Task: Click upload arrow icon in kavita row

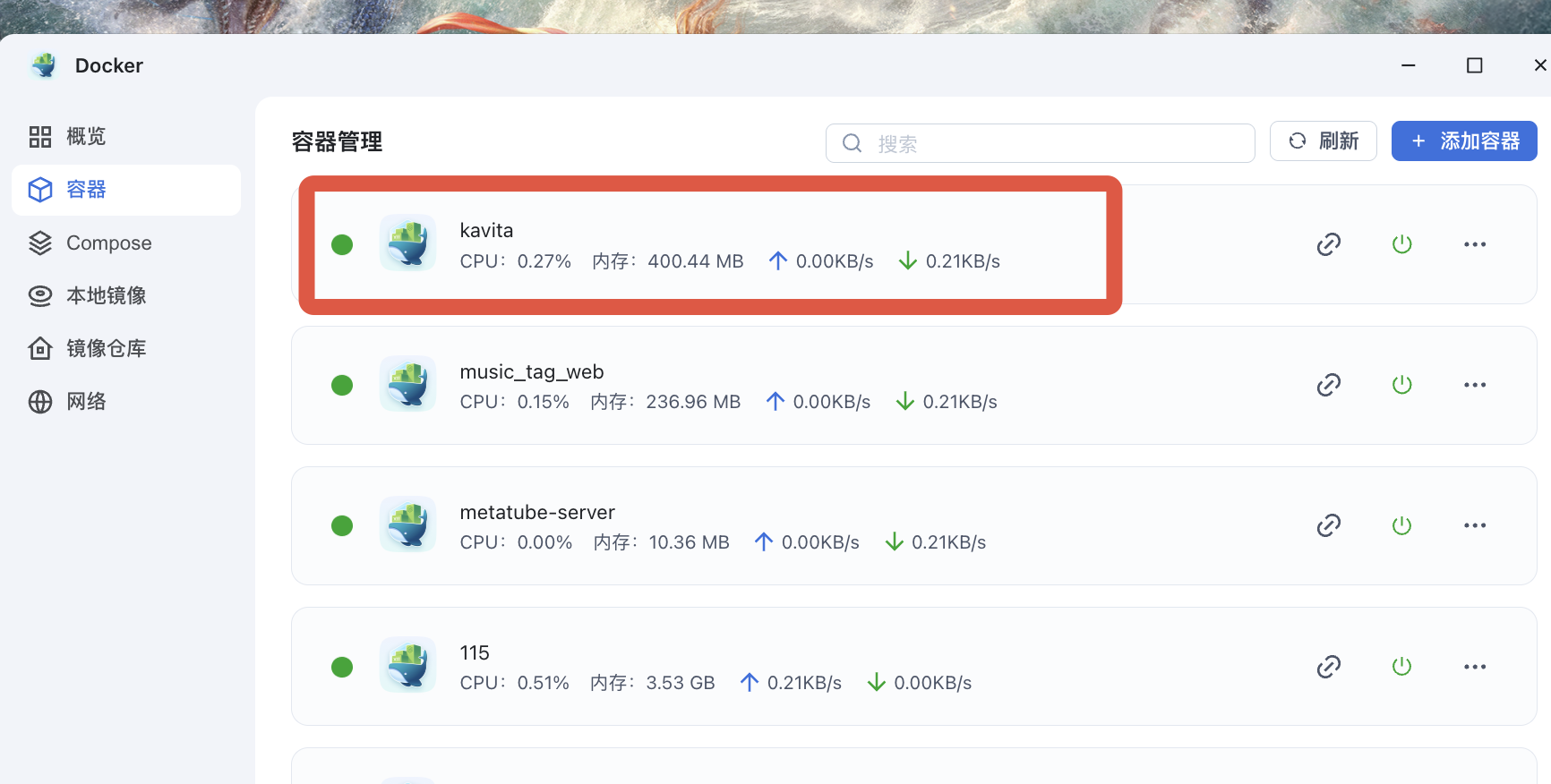Action: [778, 260]
